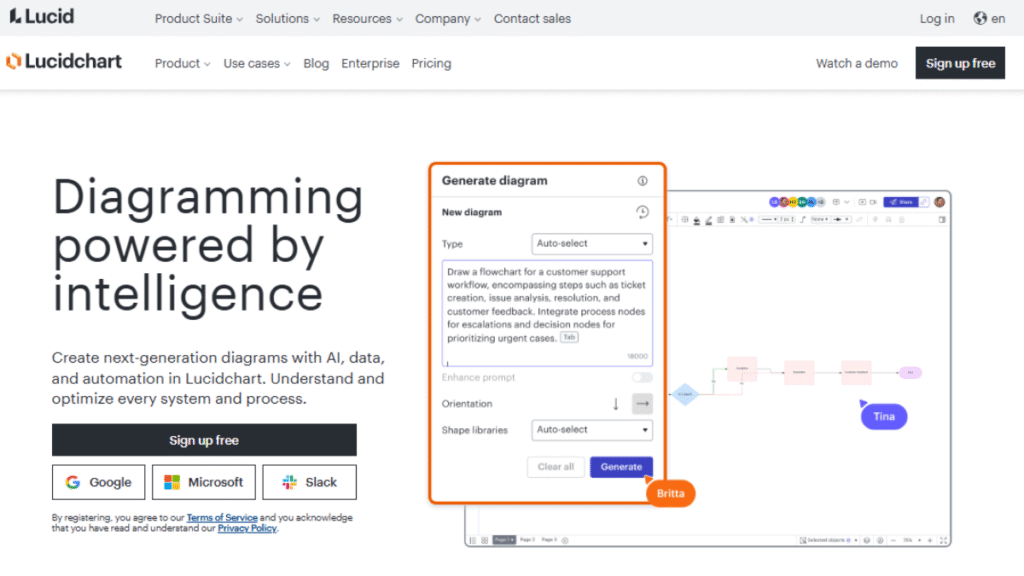
Task: Select the vertical orientation arrow
Action: [615, 403]
